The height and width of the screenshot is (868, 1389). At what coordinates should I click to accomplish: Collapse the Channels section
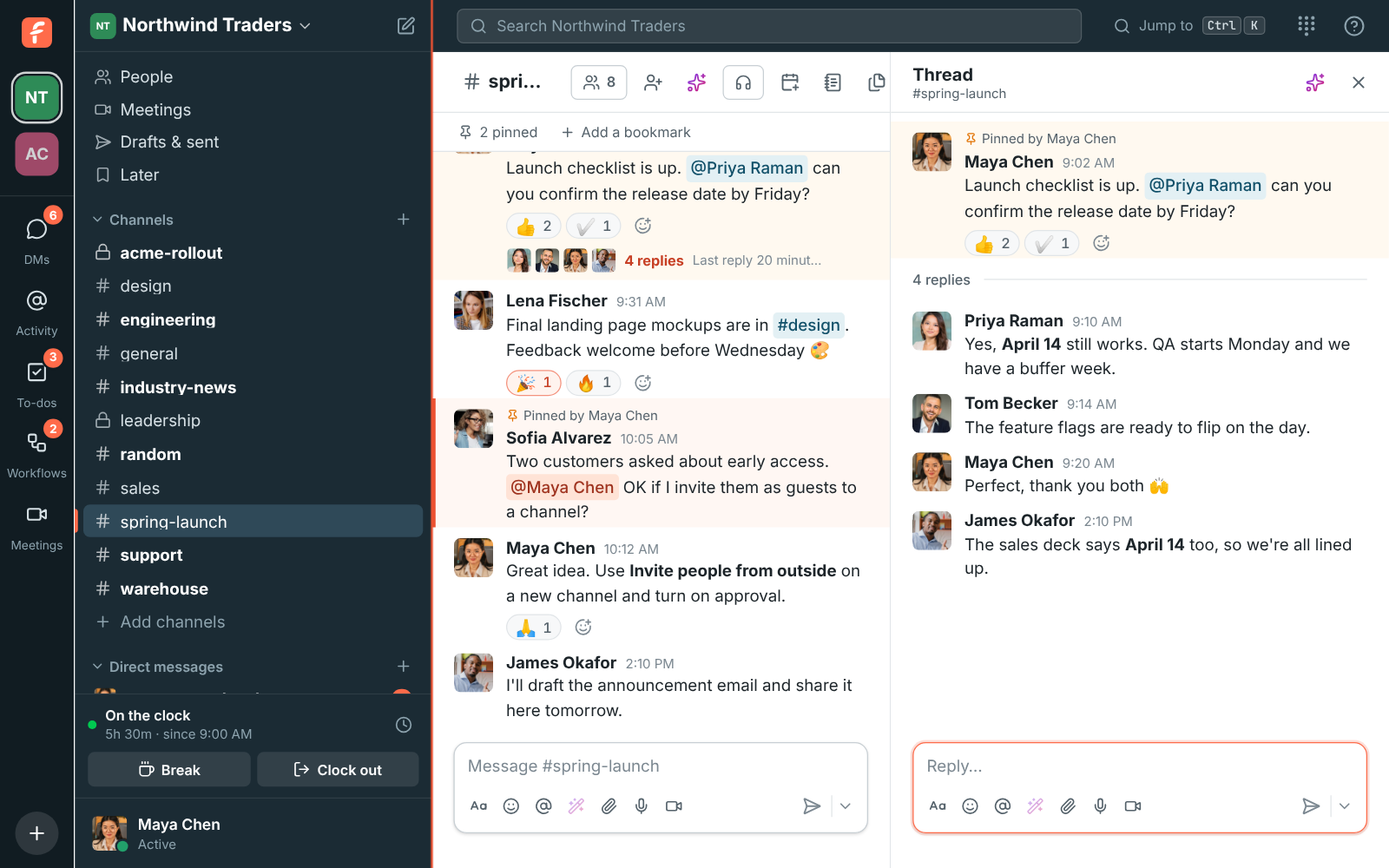coord(133,220)
